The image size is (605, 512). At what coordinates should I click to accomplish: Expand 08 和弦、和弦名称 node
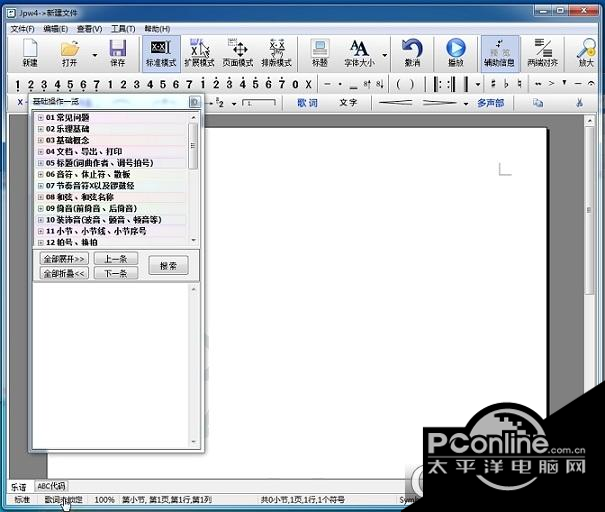point(41,197)
